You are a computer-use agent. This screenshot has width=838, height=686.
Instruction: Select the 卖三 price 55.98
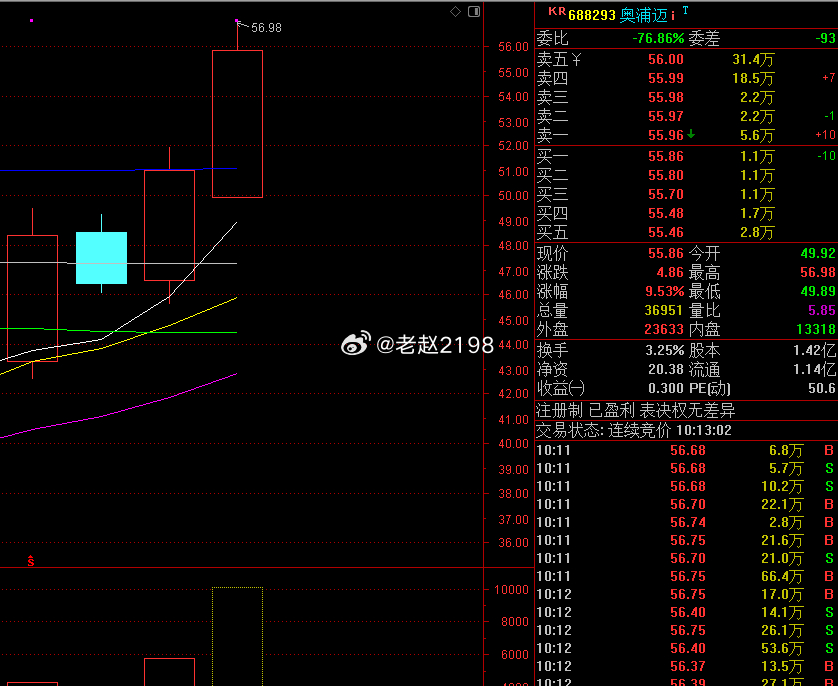point(665,97)
